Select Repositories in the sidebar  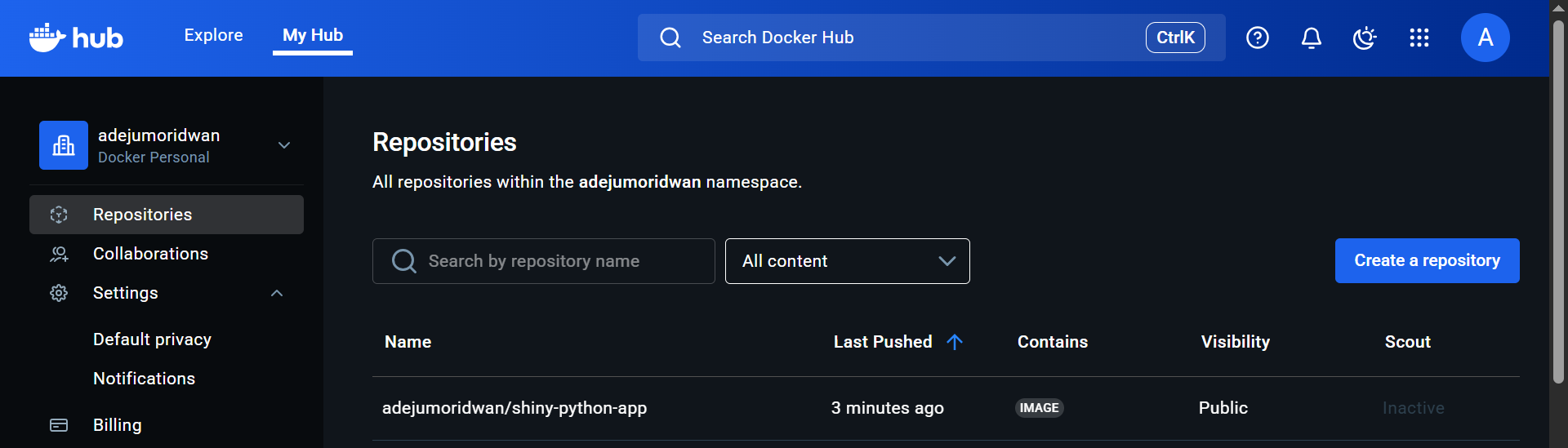coord(167,215)
